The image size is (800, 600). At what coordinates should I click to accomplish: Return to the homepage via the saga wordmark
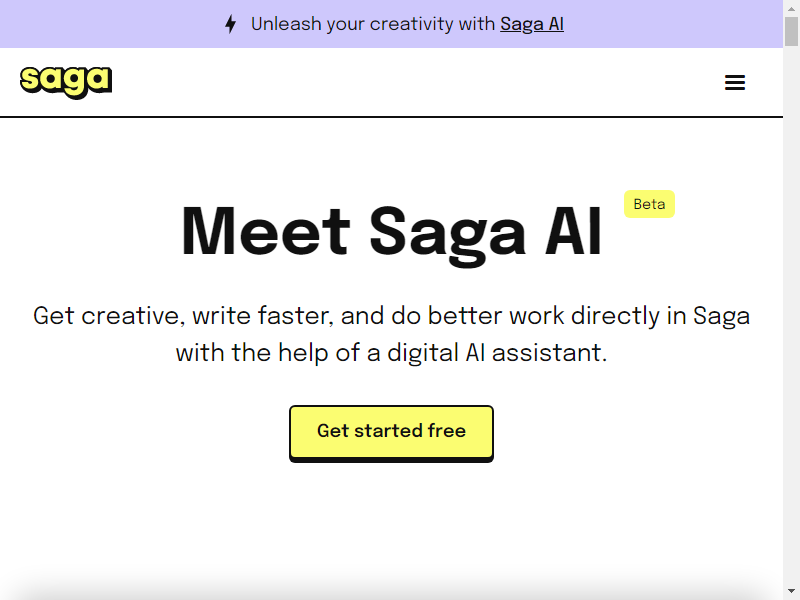(64, 81)
